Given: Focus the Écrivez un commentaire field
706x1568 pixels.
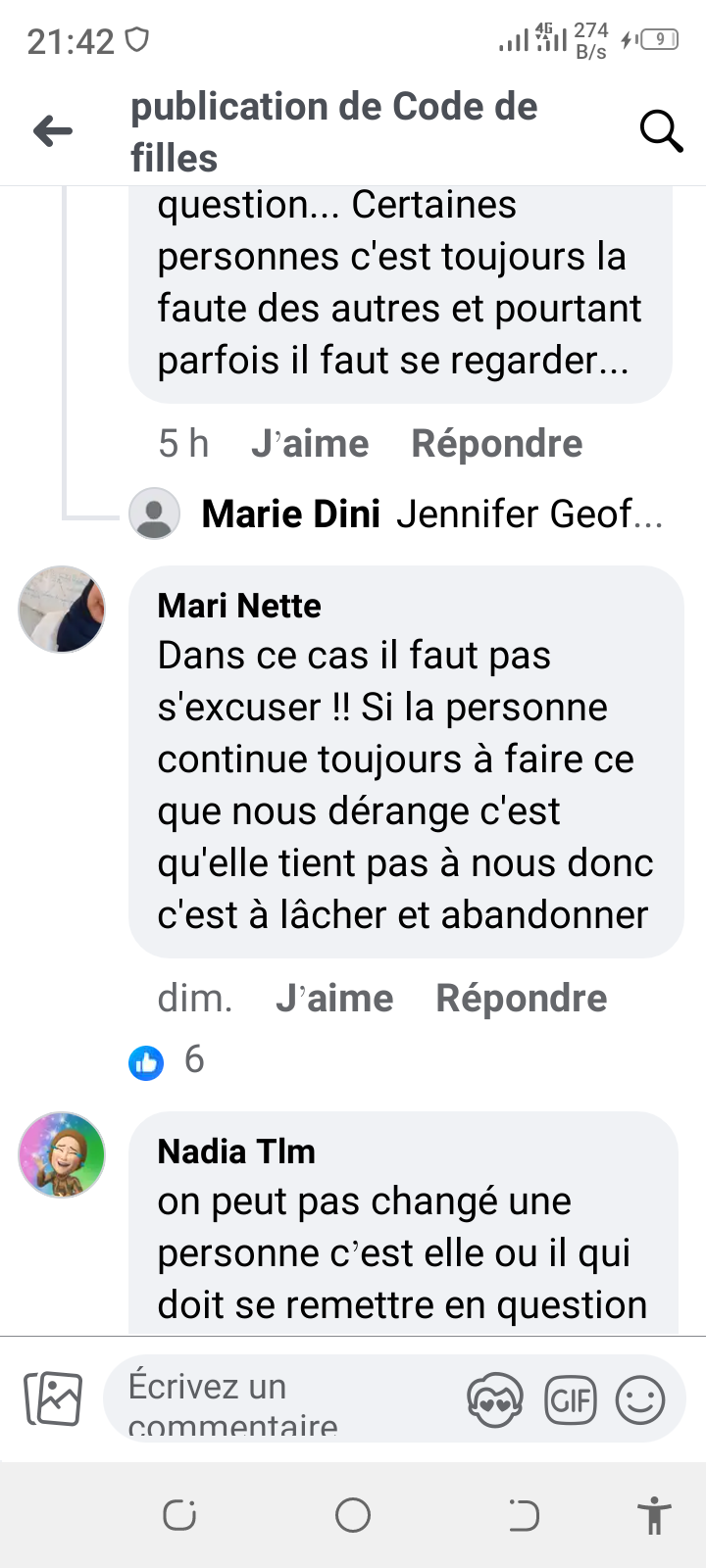Looking at the screenshot, I should pos(284,1399).
